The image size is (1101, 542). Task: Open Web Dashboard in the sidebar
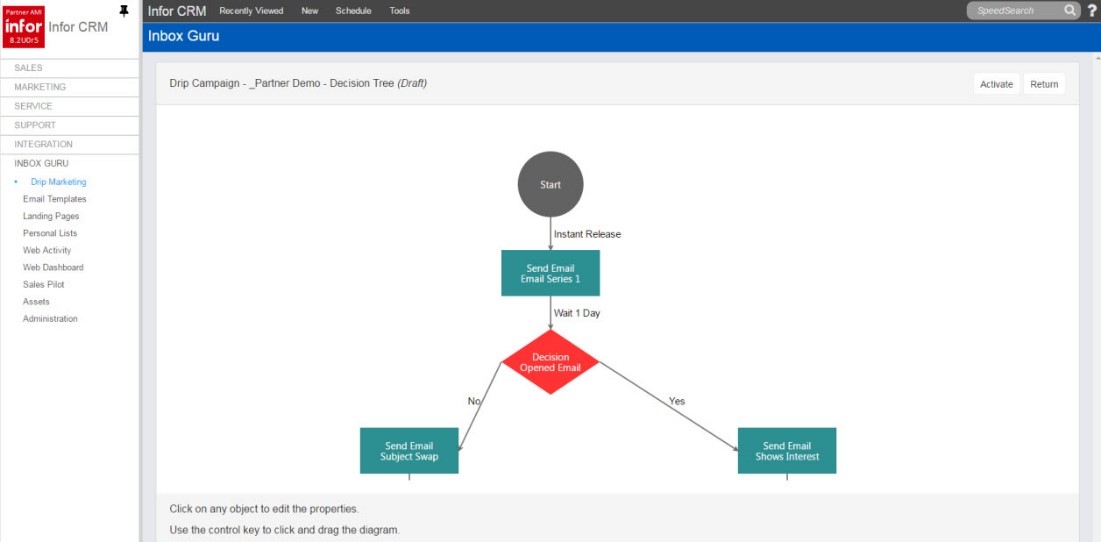(53, 267)
